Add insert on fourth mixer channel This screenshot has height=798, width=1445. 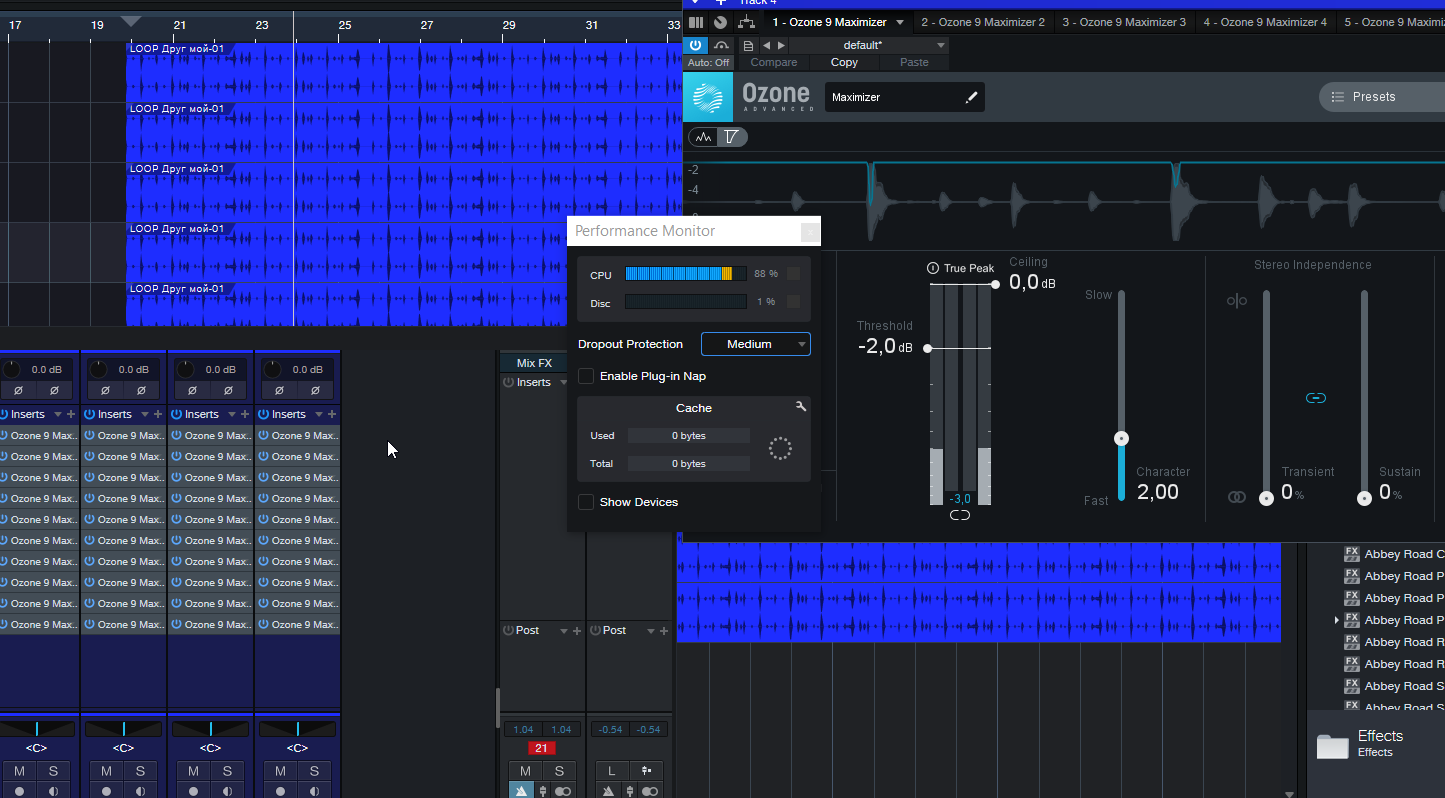332,414
